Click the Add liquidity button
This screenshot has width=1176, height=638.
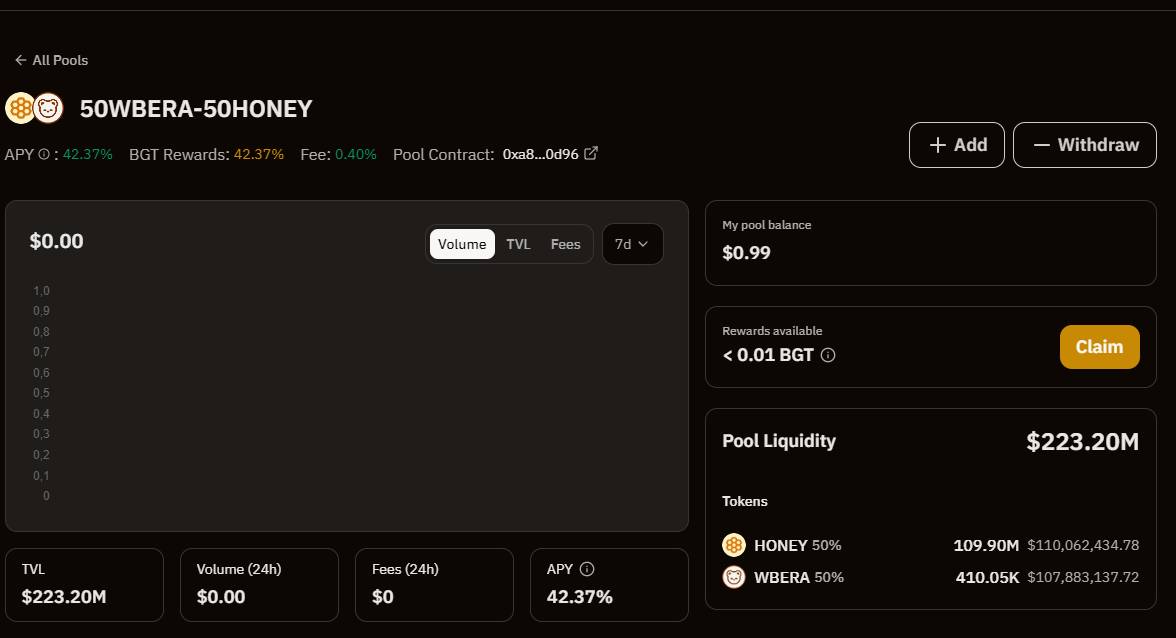(956, 145)
